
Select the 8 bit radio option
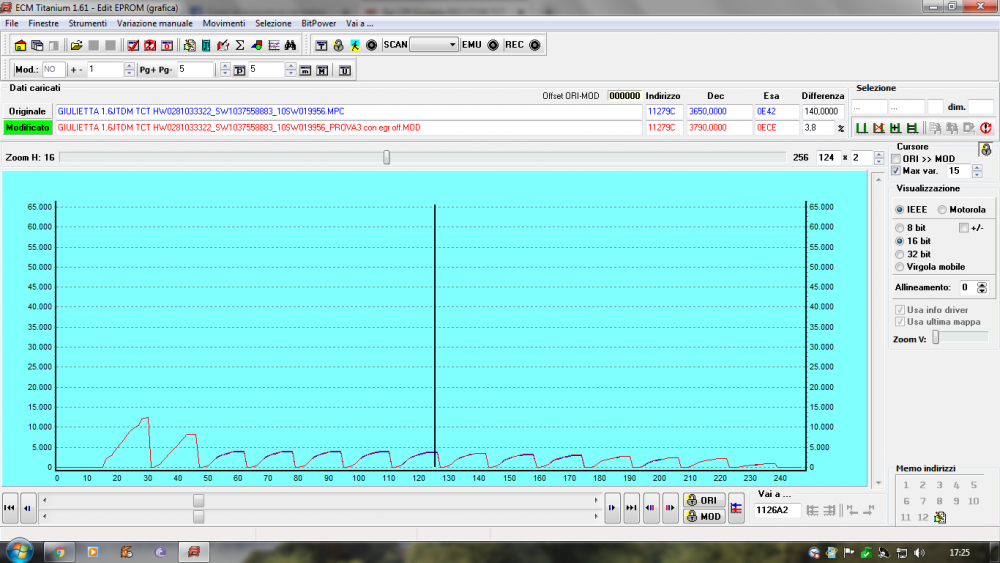click(x=899, y=228)
